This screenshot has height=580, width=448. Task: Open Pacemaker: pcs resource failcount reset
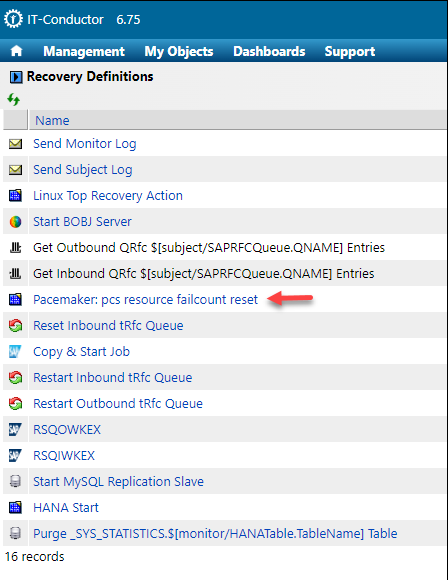click(145, 299)
